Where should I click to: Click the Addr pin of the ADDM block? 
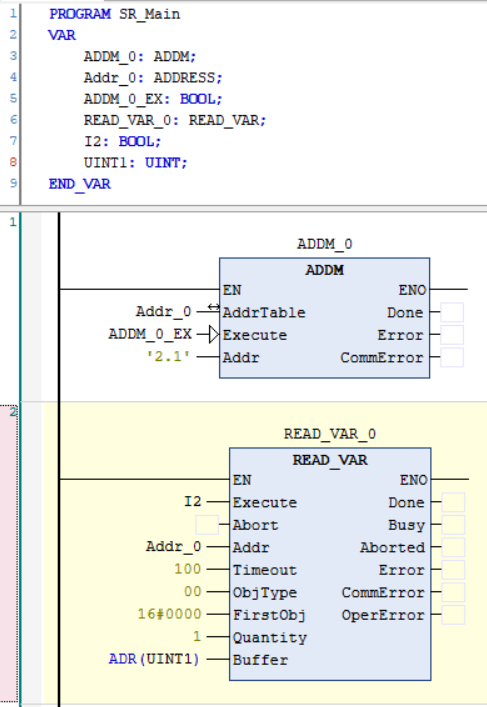(241, 358)
